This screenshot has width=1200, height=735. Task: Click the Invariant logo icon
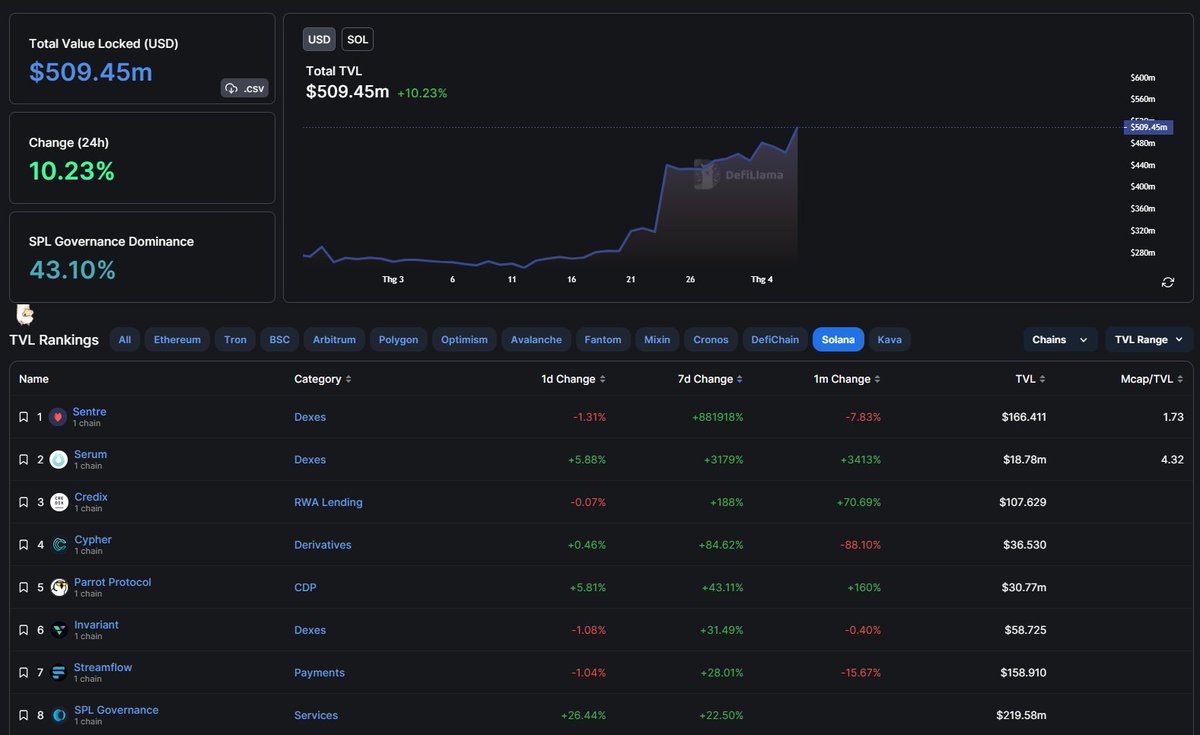59,630
